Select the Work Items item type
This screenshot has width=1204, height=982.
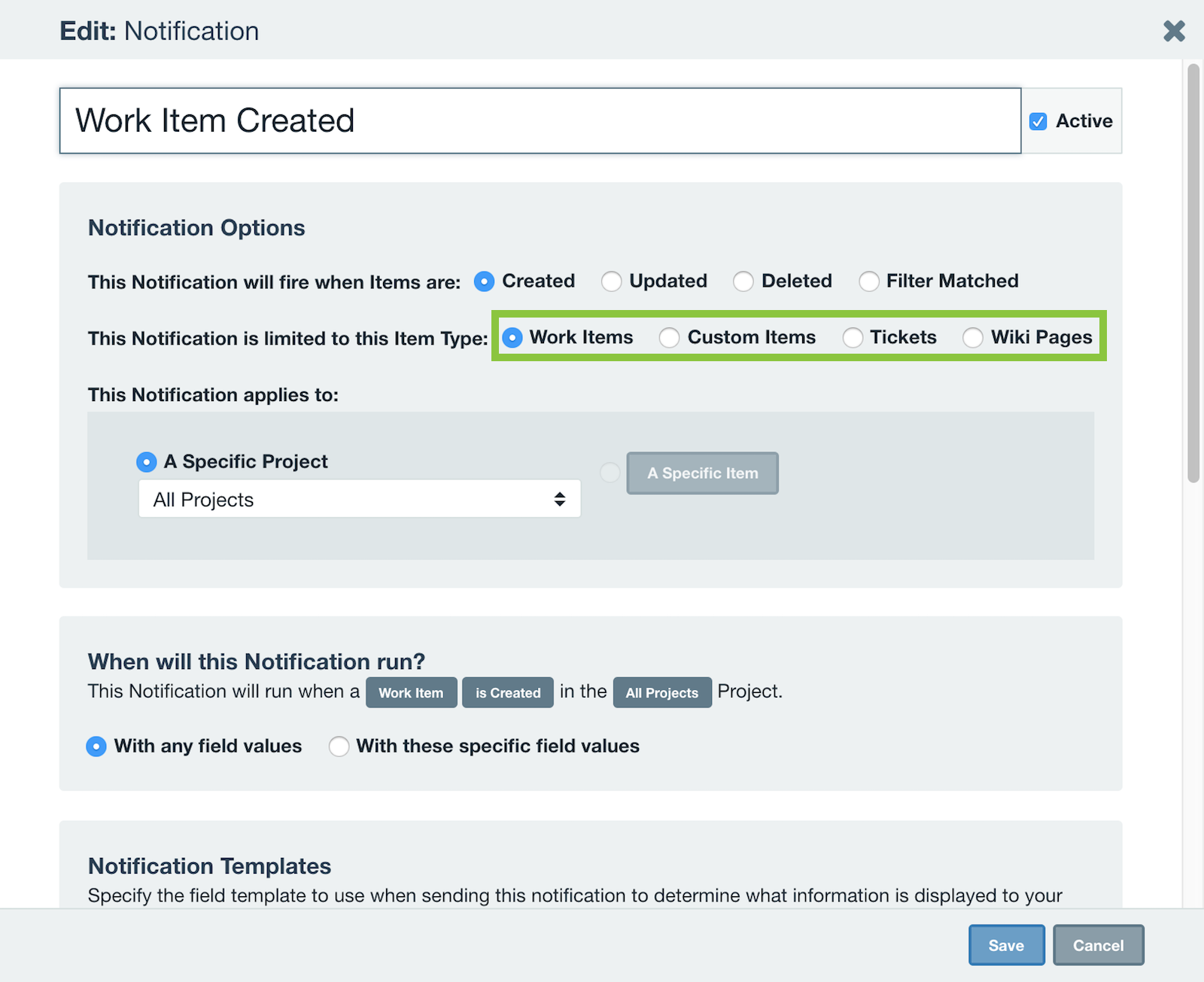pyautogui.click(x=512, y=338)
